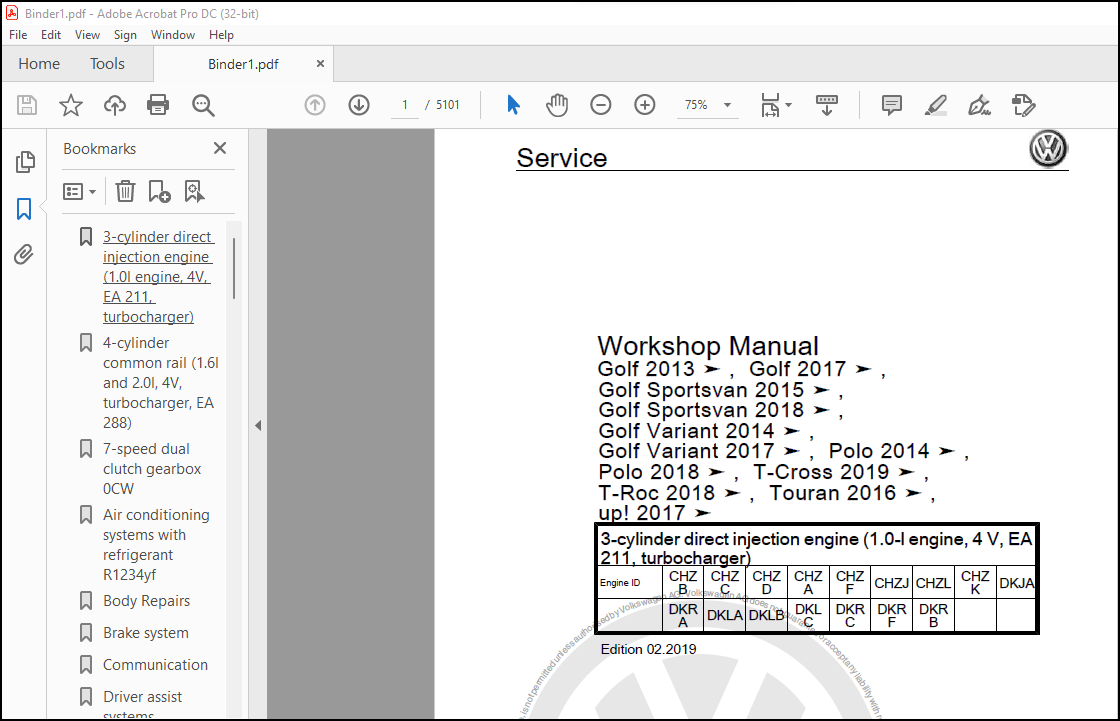This screenshot has width=1120, height=721.
Task: Click the bookmarks panel vertical scrollbar
Action: (234, 268)
